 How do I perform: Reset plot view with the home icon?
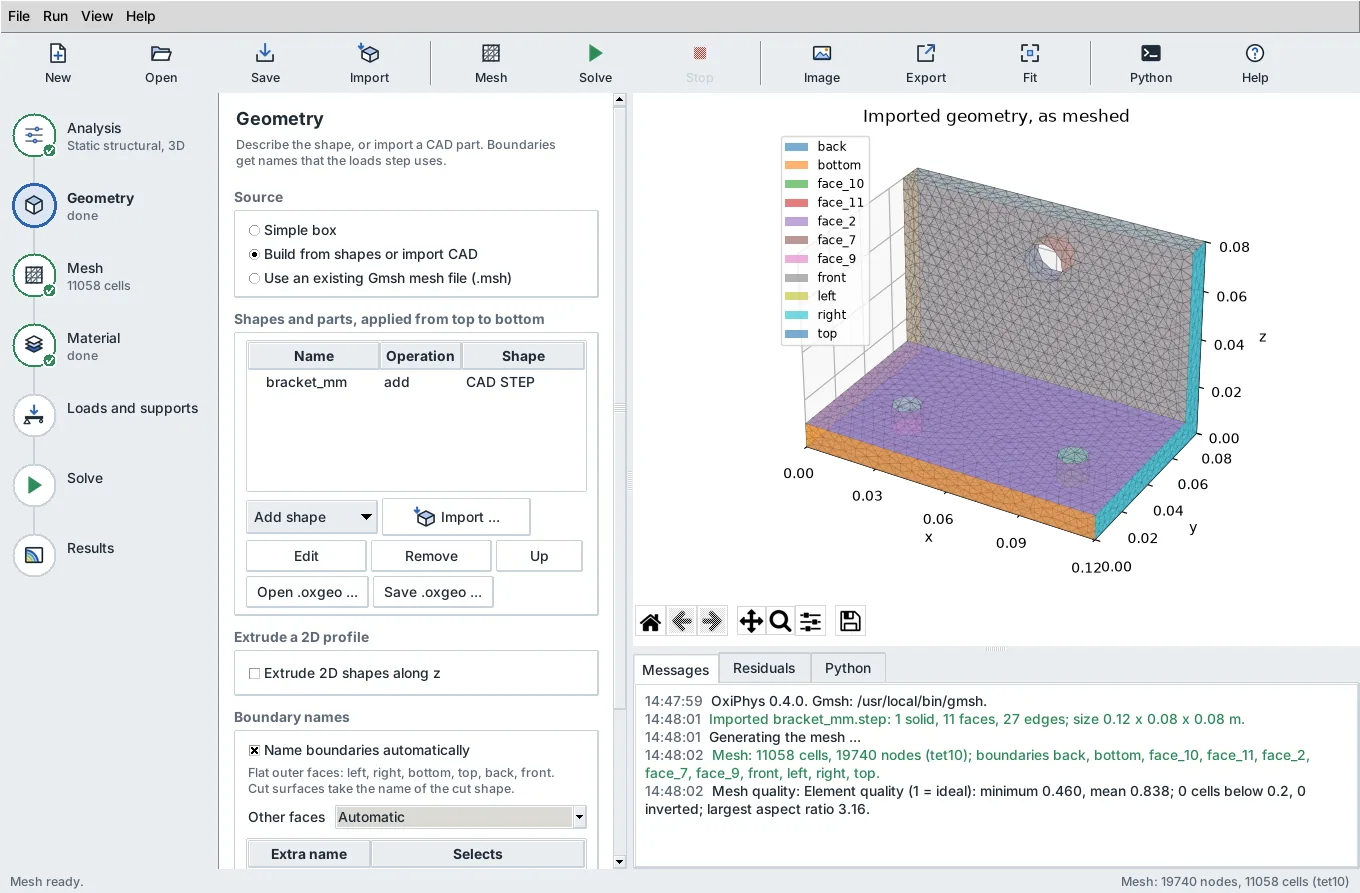point(650,622)
